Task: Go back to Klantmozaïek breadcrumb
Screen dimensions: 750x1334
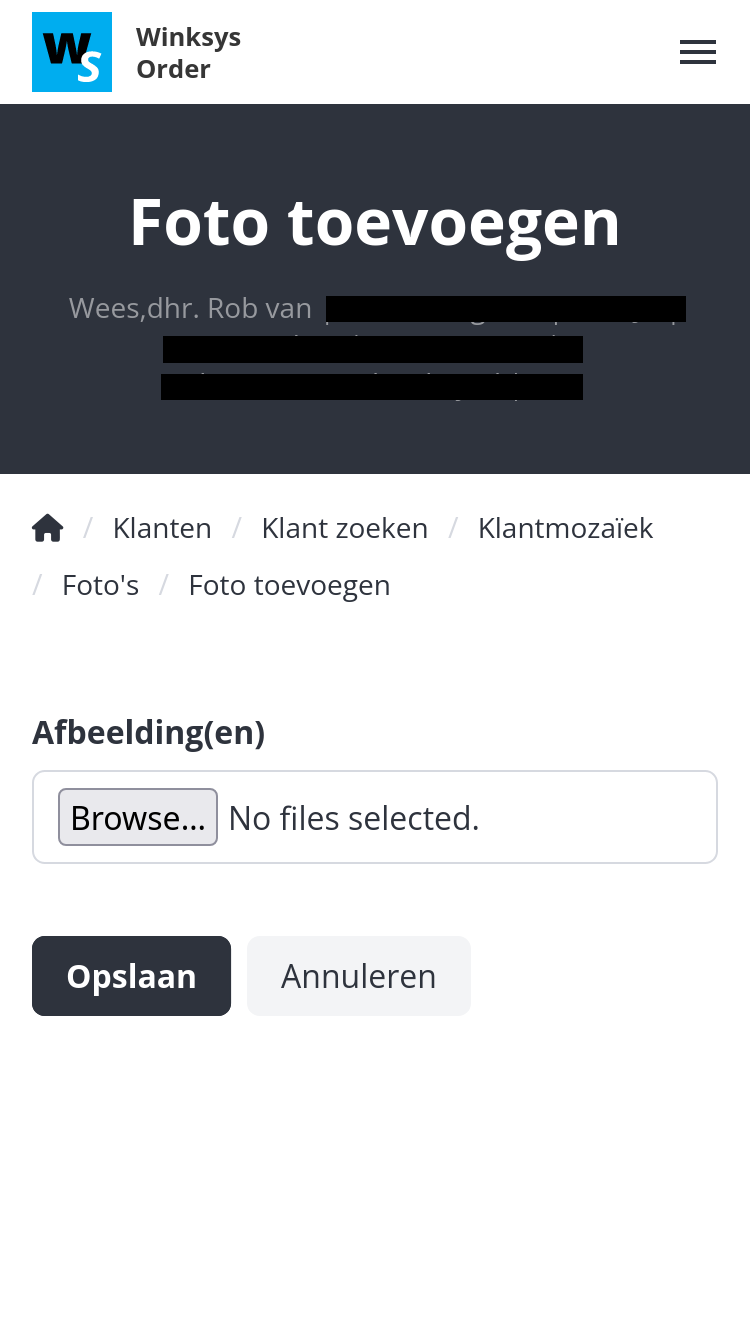Action: coord(565,528)
